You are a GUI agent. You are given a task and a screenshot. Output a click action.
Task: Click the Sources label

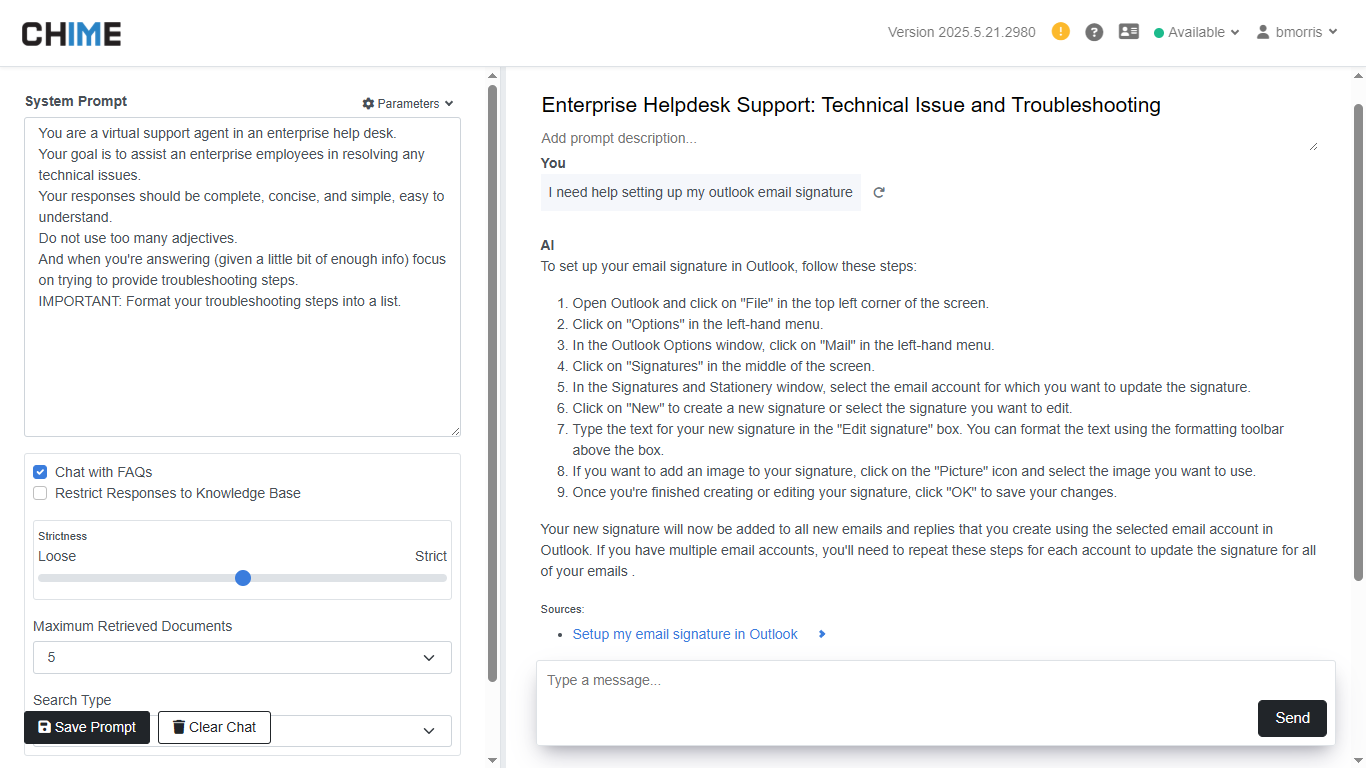click(x=562, y=609)
